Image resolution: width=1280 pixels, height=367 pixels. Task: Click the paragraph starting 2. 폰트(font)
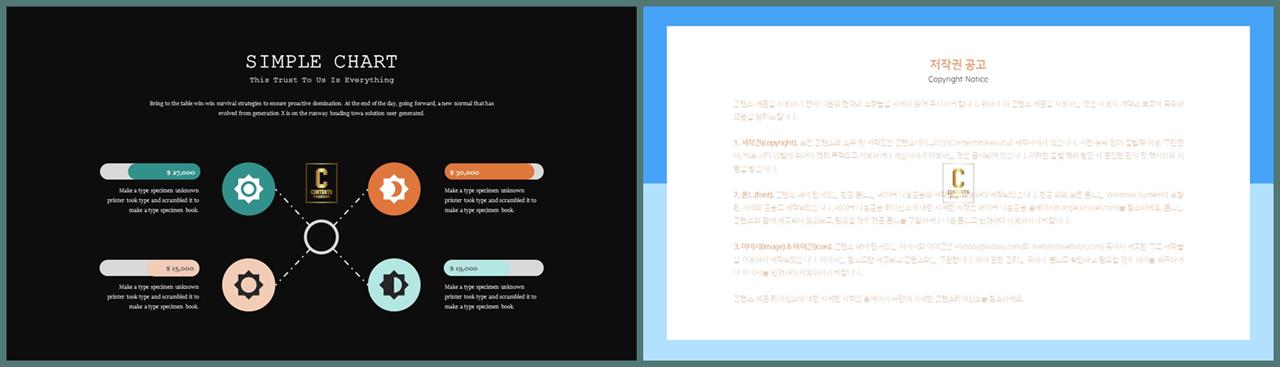tap(958, 209)
